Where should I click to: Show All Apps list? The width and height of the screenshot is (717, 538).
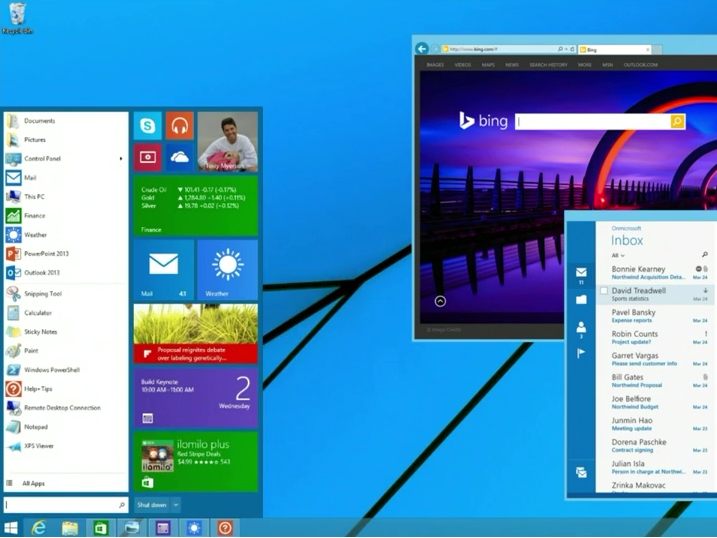point(65,483)
